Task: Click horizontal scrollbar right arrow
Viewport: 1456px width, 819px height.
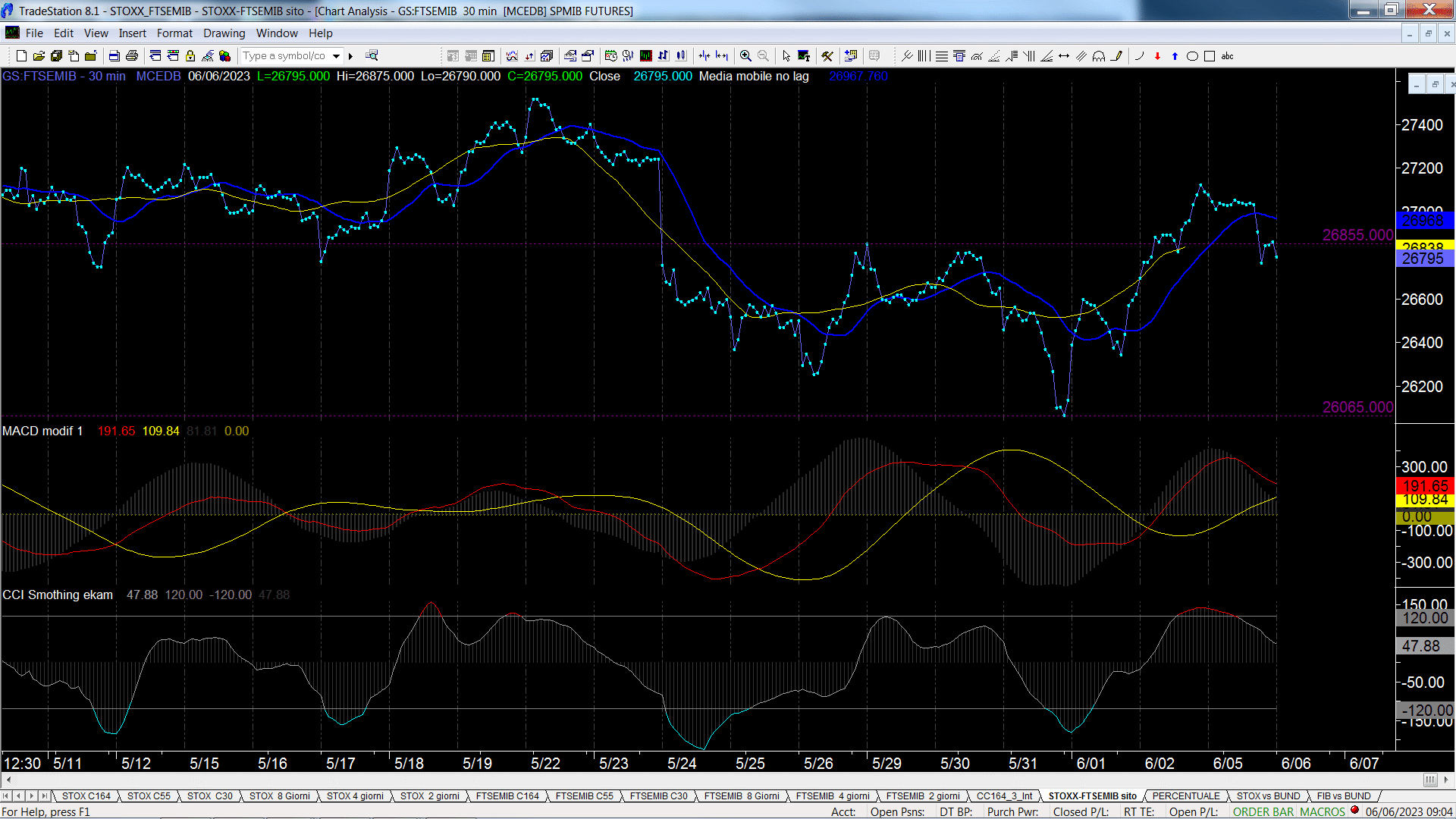Action: click(x=1447, y=780)
